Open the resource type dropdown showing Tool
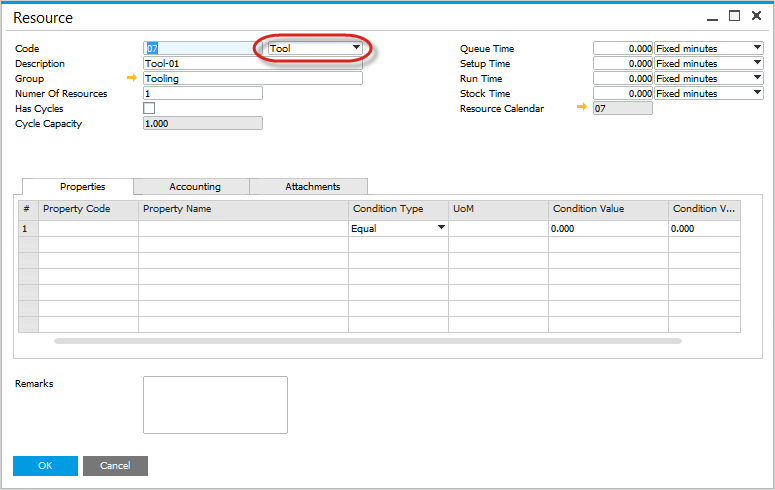This screenshot has height=490, width=775. pos(315,48)
